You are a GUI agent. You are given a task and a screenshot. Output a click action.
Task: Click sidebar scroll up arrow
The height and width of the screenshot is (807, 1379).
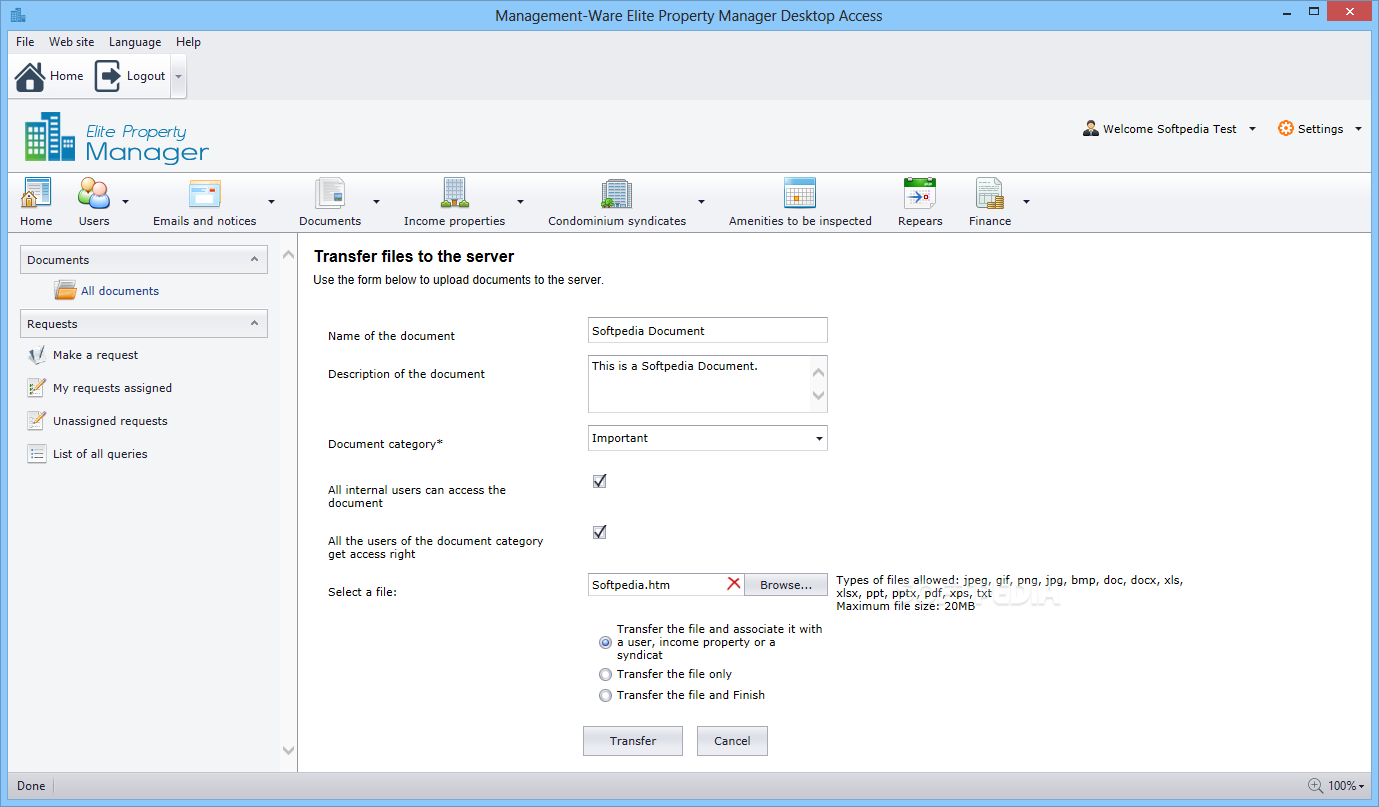click(x=288, y=256)
